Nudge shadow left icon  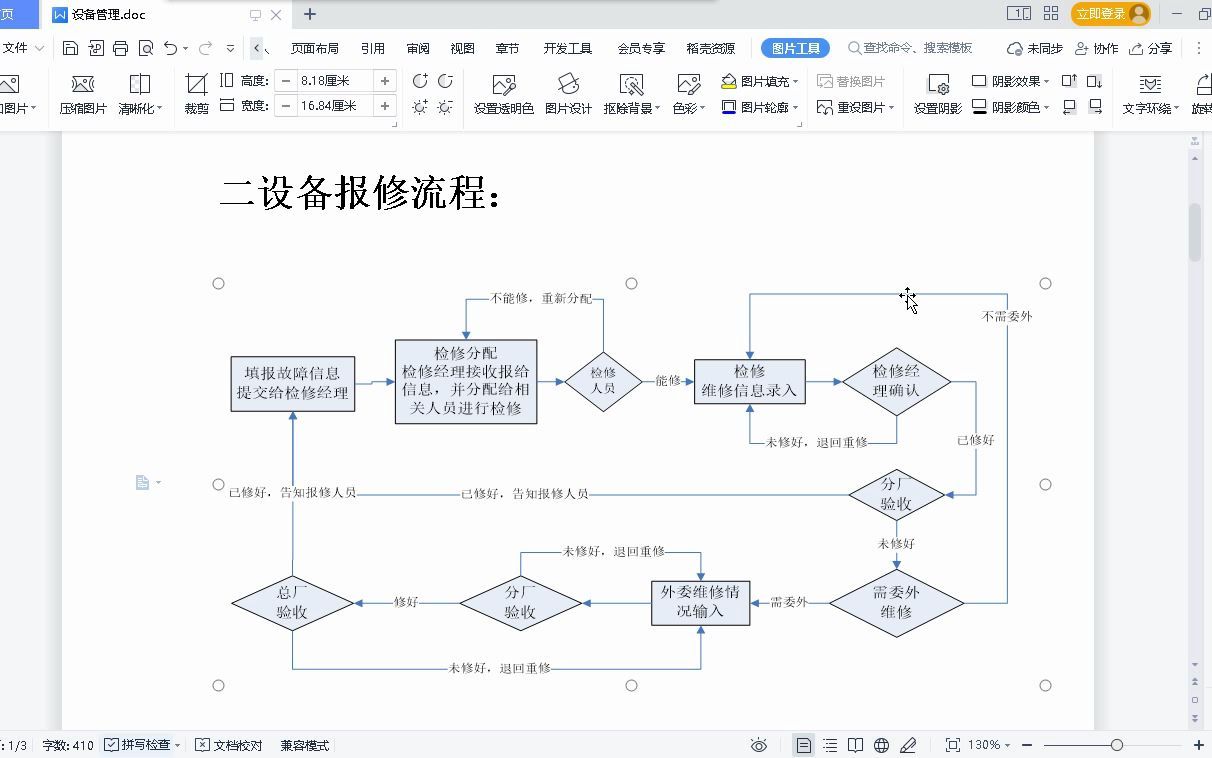(x=1069, y=106)
